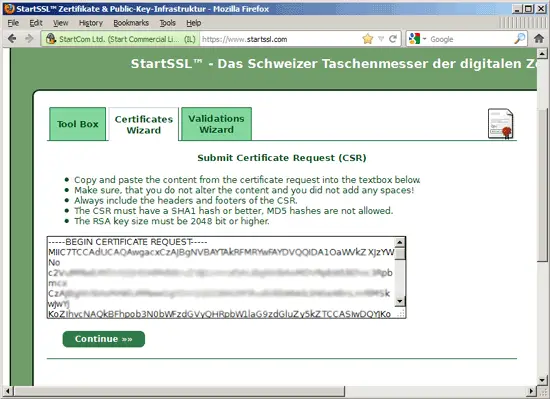550x399 pixels.
Task: Click CSR textbox scroll down arrow
Action: [x=400, y=301]
